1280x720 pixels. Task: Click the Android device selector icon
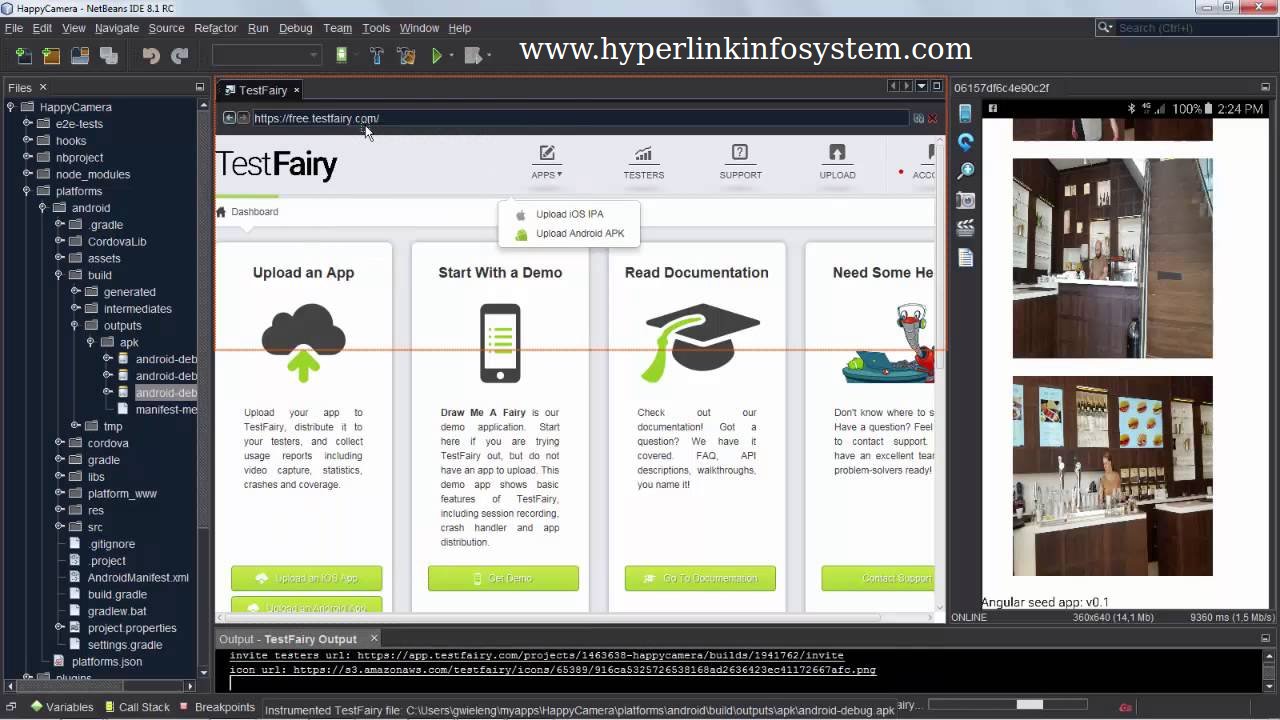[x=341, y=56]
